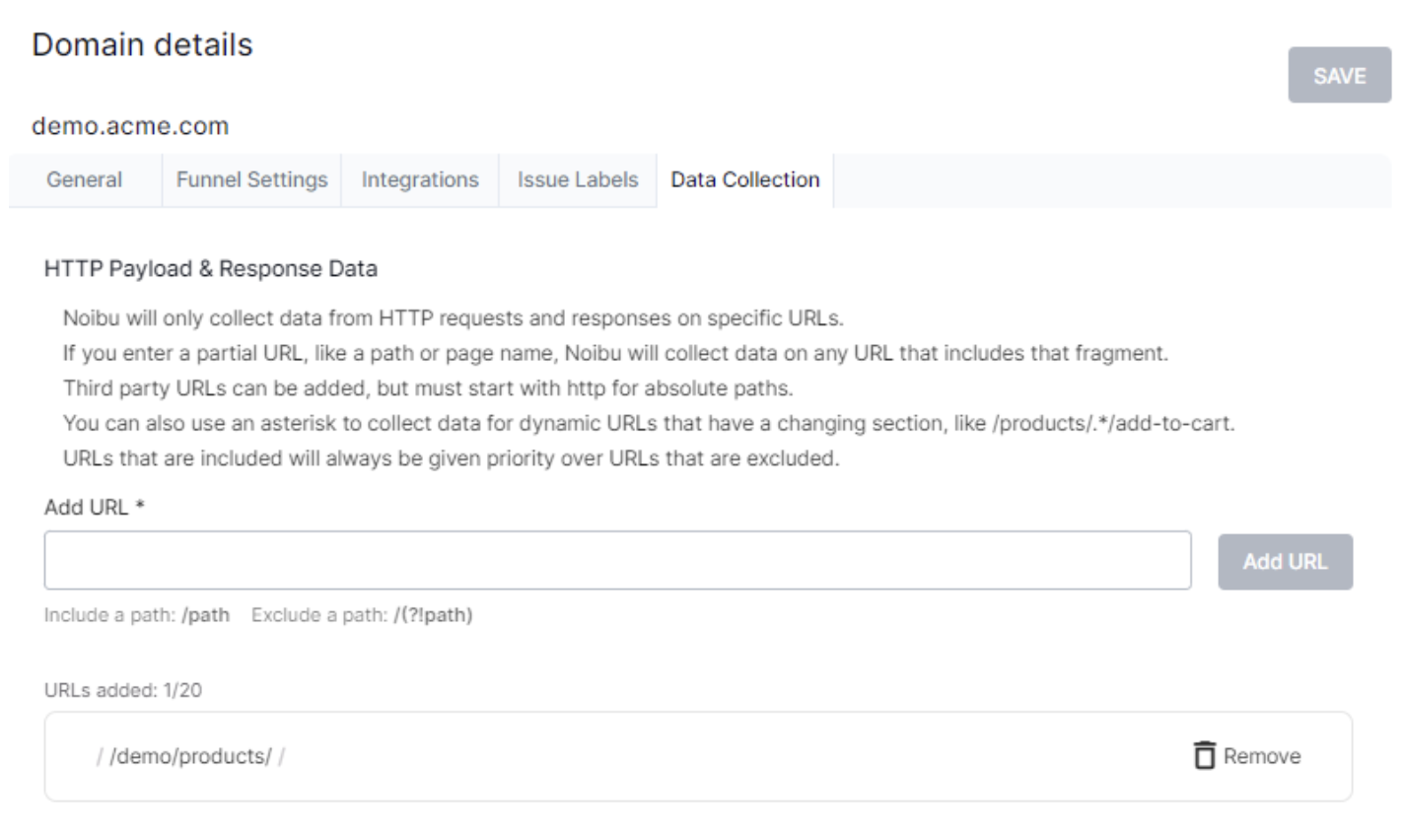
Task: Focus the Add URL text field
Action: [617, 561]
